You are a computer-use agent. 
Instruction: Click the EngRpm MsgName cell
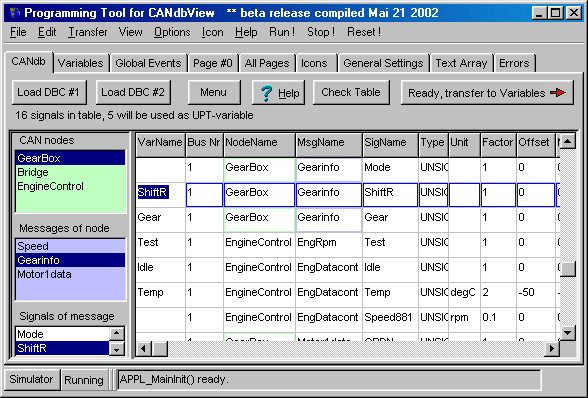point(329,245)
